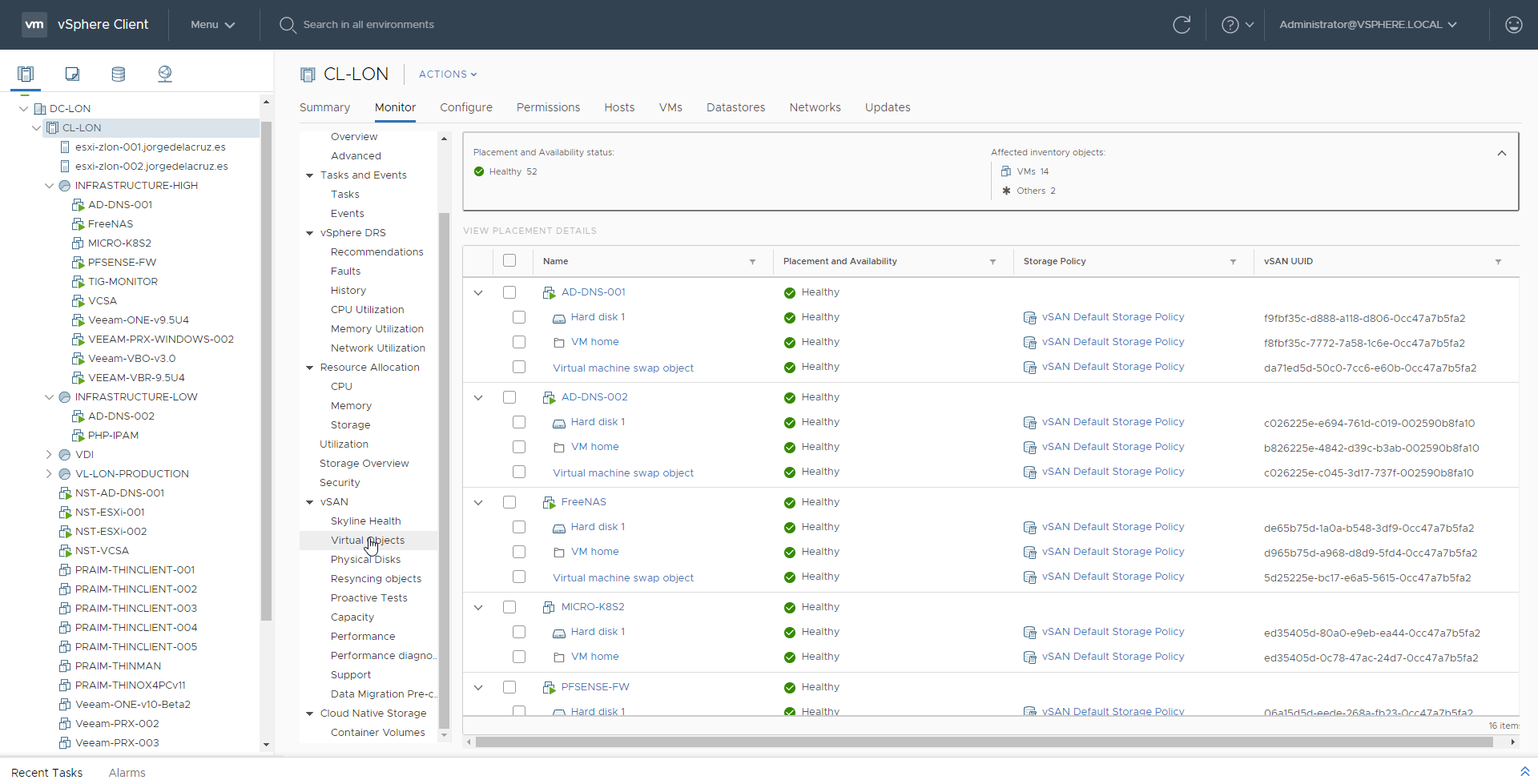Click the feedback smiley icon
The image size is (1538, 784).
tap(1513, 25)
